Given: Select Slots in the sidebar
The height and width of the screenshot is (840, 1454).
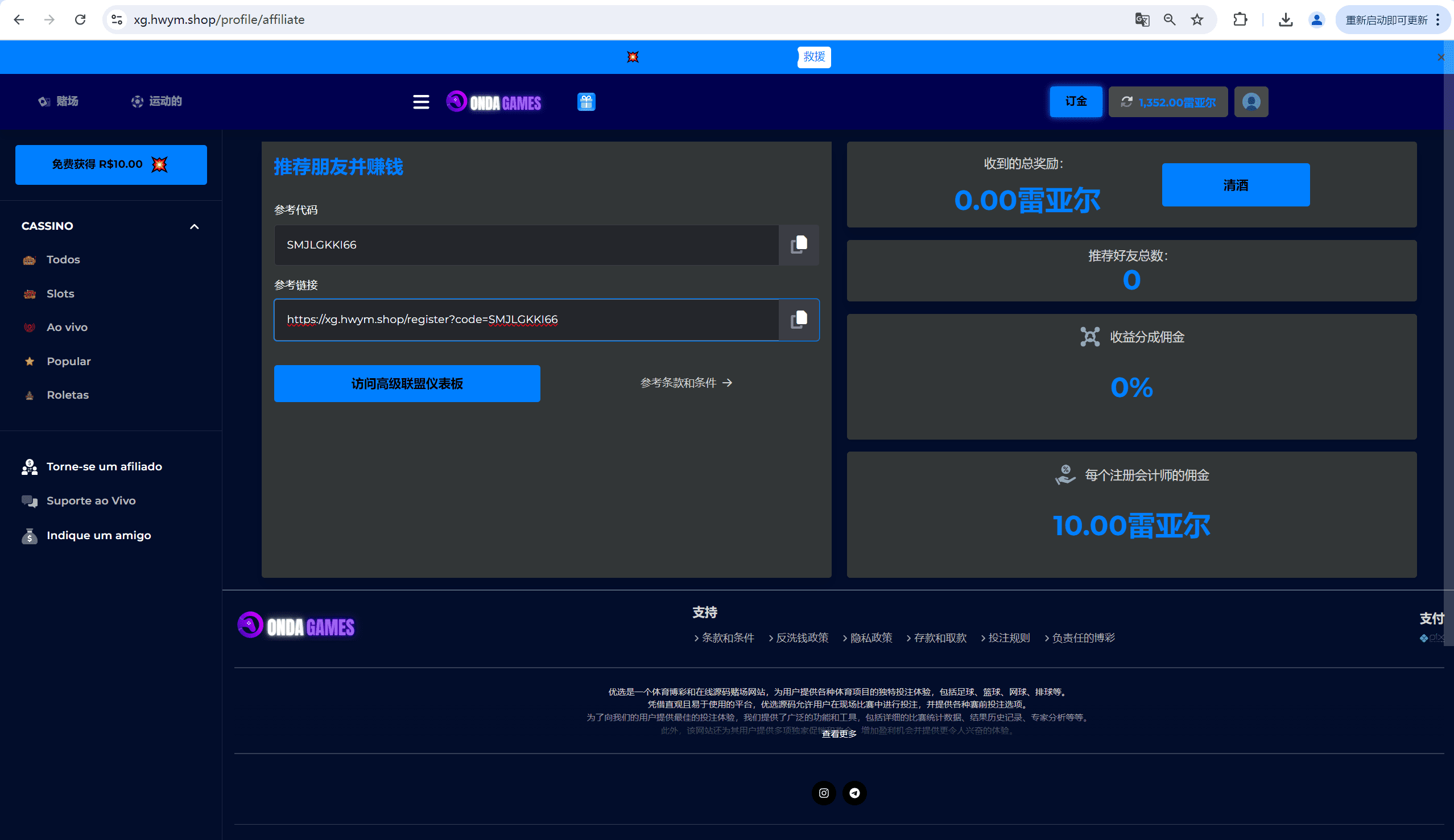Looking at the screenshot, I should (60, 293).
